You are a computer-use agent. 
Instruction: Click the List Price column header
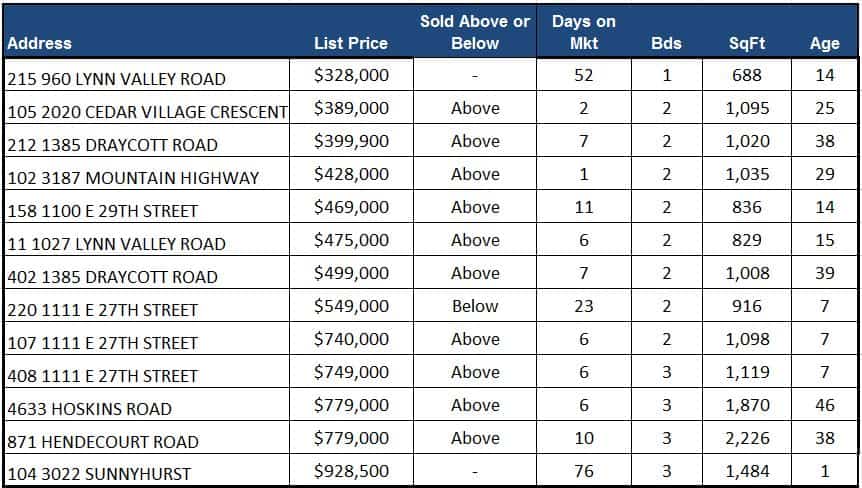(x=350, y=43)
